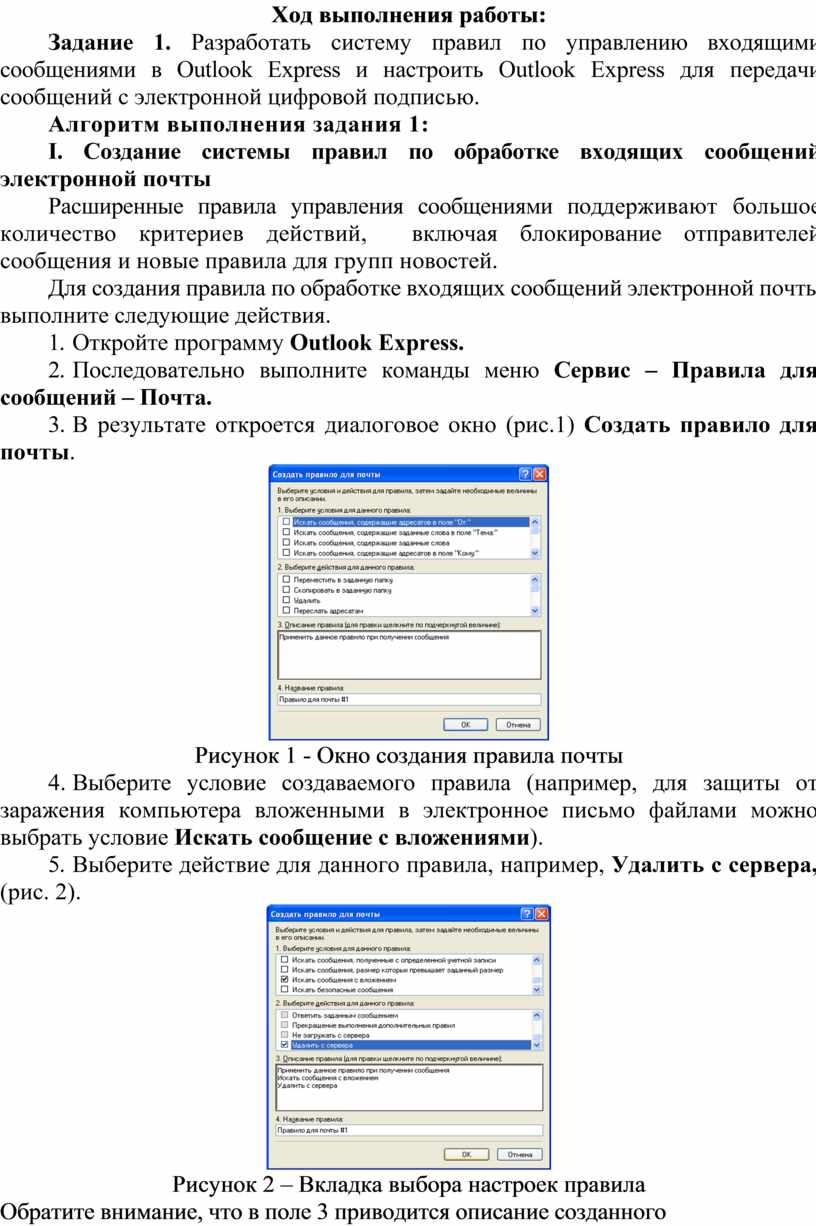Click "Отмена" in the Figure 1 rule dialog

point(518,725)
